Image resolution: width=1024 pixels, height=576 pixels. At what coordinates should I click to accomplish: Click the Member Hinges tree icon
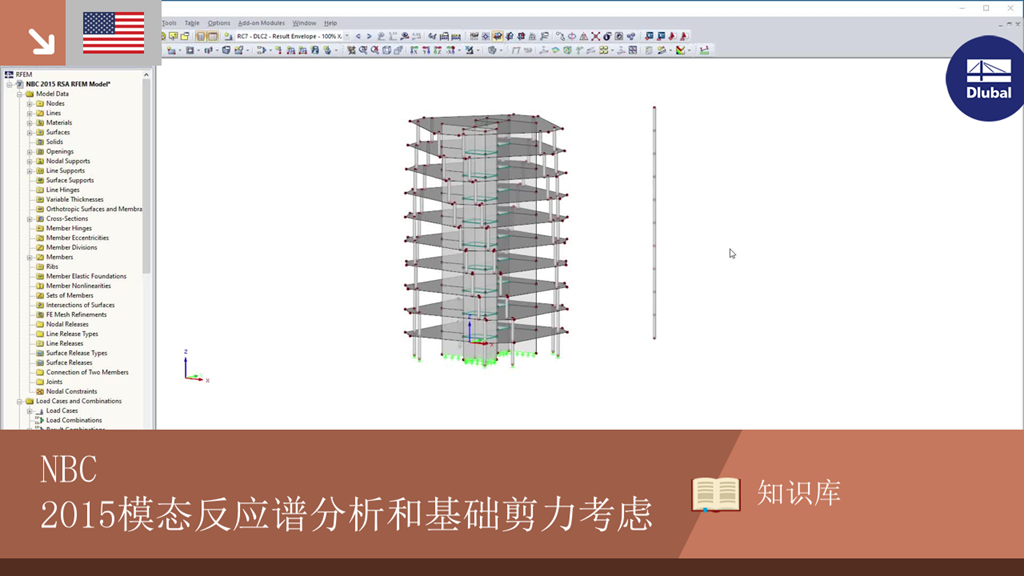tap(40, 229)
